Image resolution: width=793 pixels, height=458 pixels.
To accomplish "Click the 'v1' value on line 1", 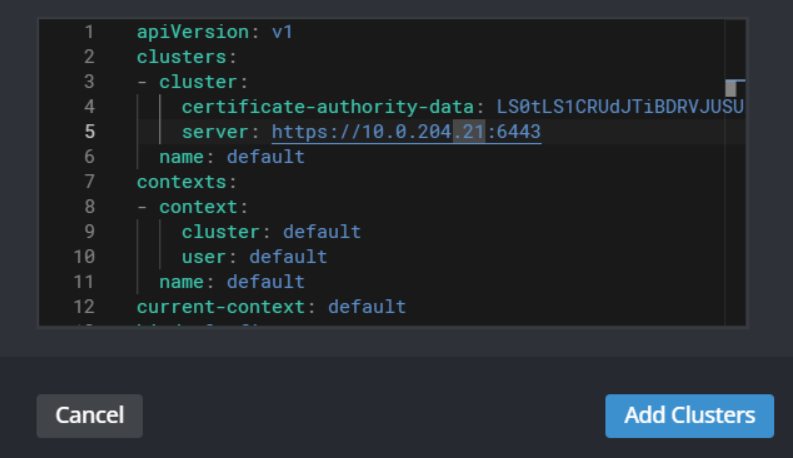I will pos(282,32).
